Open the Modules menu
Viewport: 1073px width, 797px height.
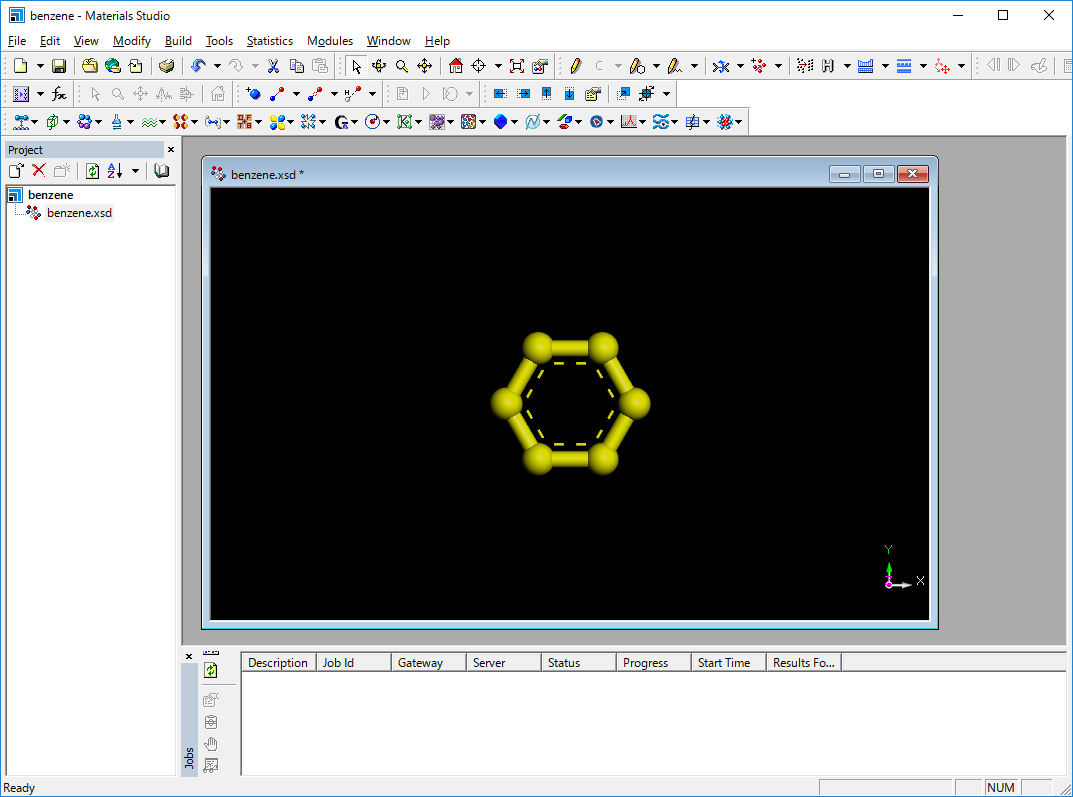coord(329,41)
